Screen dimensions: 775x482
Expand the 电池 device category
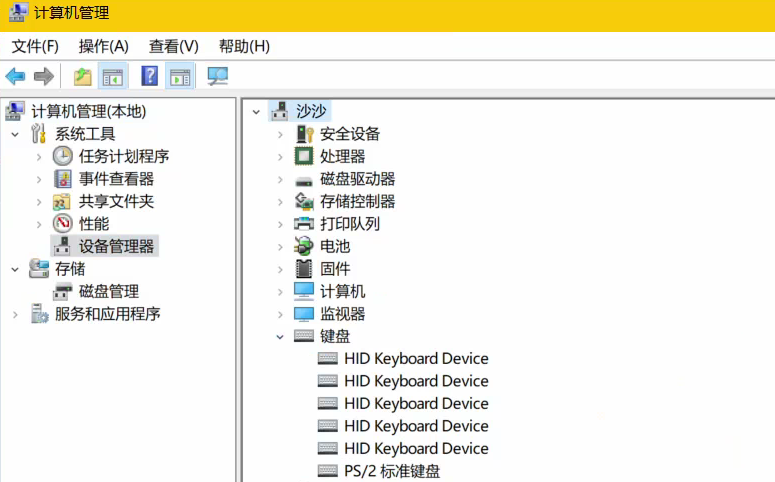(x=280, y=247)
